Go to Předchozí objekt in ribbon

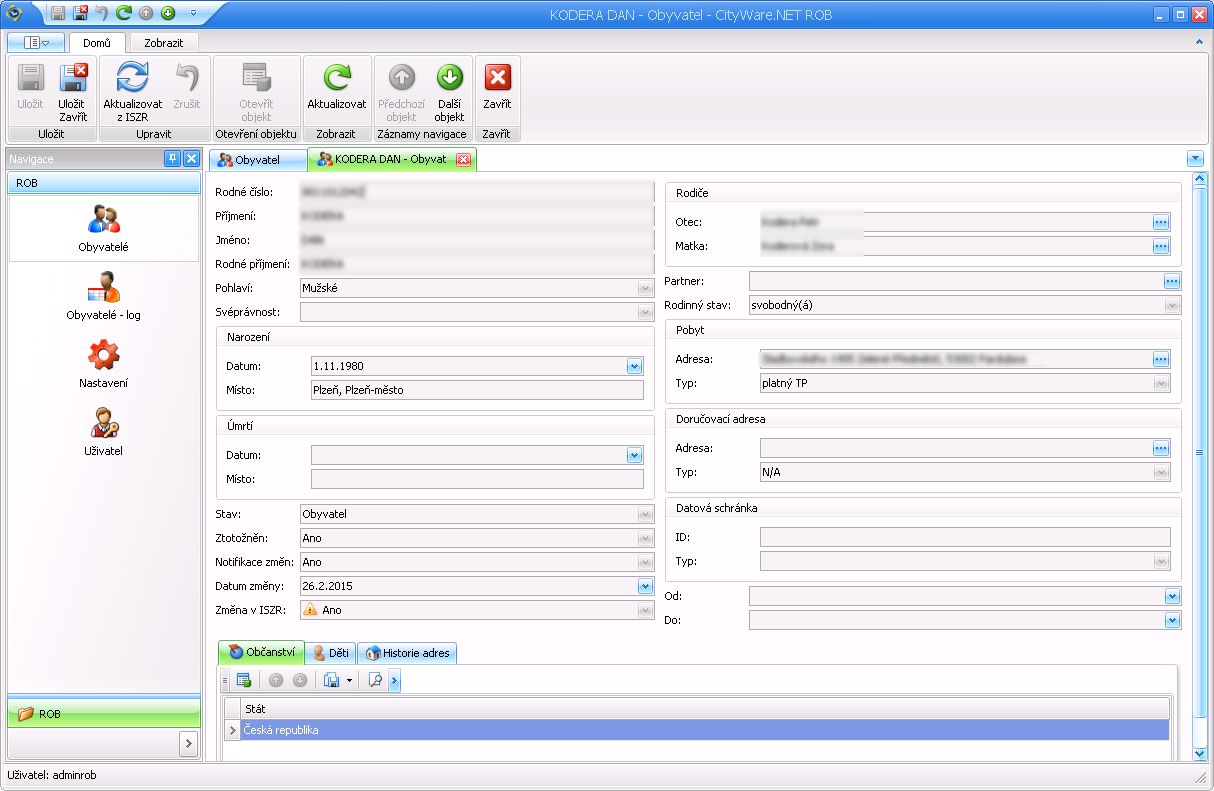pyautogui.click(x=401, y=92)
